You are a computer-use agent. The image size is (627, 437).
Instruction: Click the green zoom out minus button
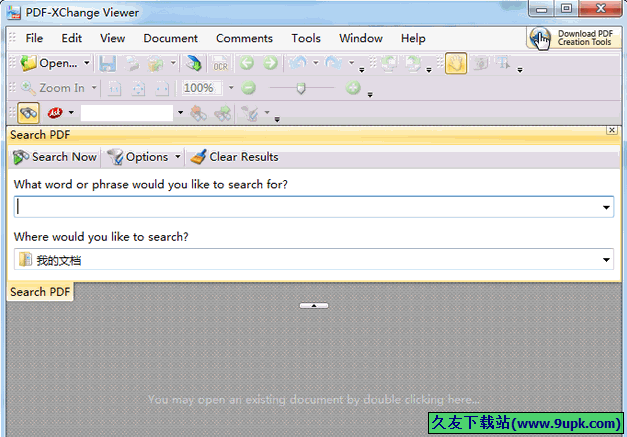point(248,88)
